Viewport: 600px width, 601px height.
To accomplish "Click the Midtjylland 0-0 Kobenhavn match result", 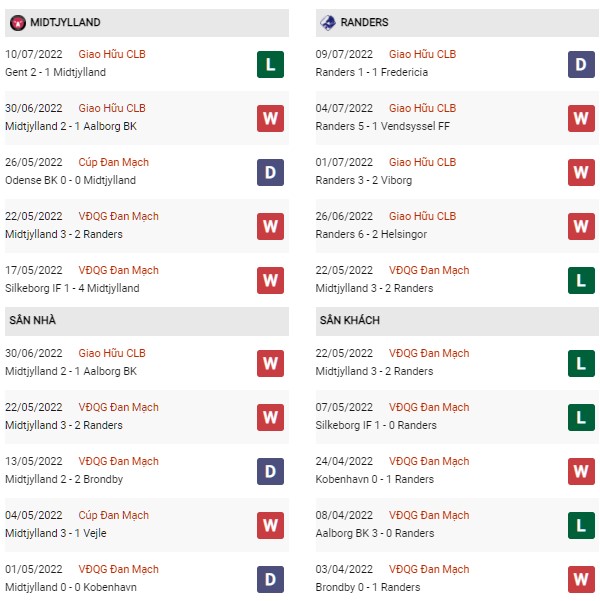I will point(71,587).
